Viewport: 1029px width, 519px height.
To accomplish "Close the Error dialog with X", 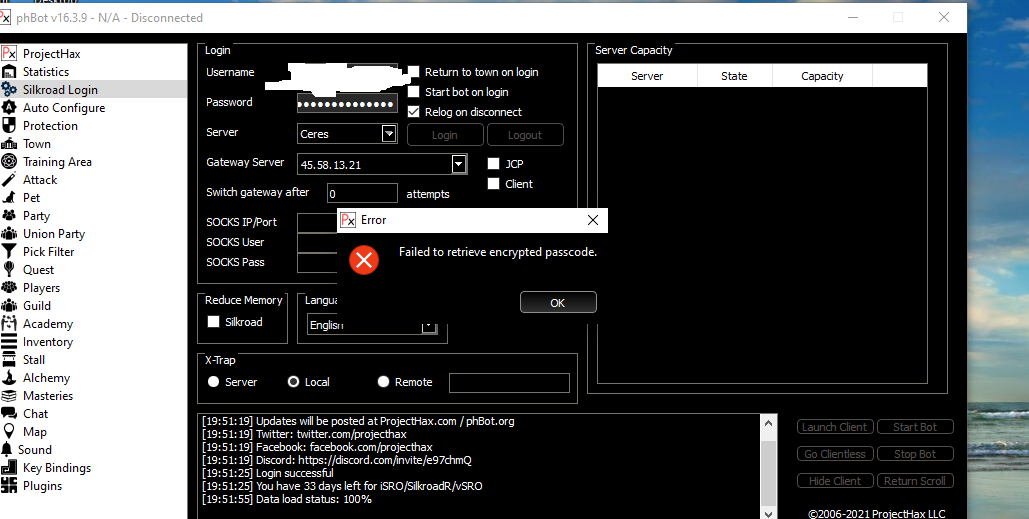I will pyautogui.click(x=593, y=220).
